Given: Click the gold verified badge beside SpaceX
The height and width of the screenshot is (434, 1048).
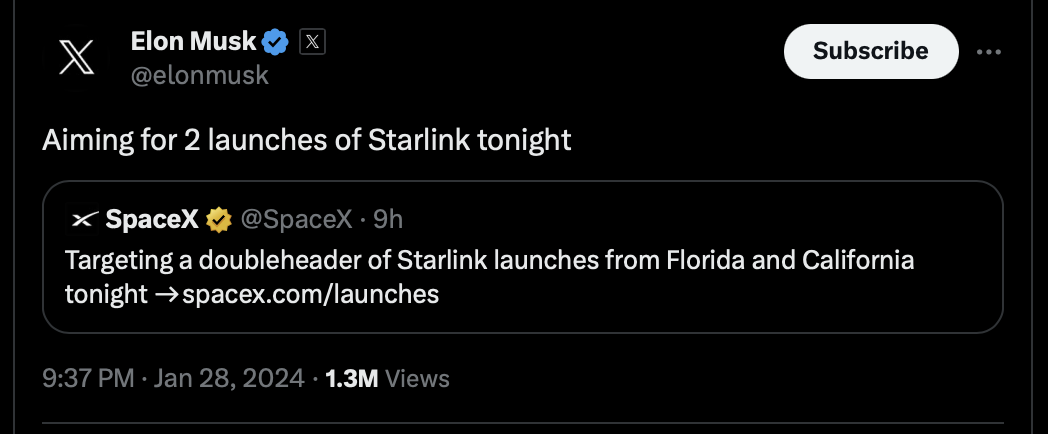Looking at the screenshot, I should 219,219.
